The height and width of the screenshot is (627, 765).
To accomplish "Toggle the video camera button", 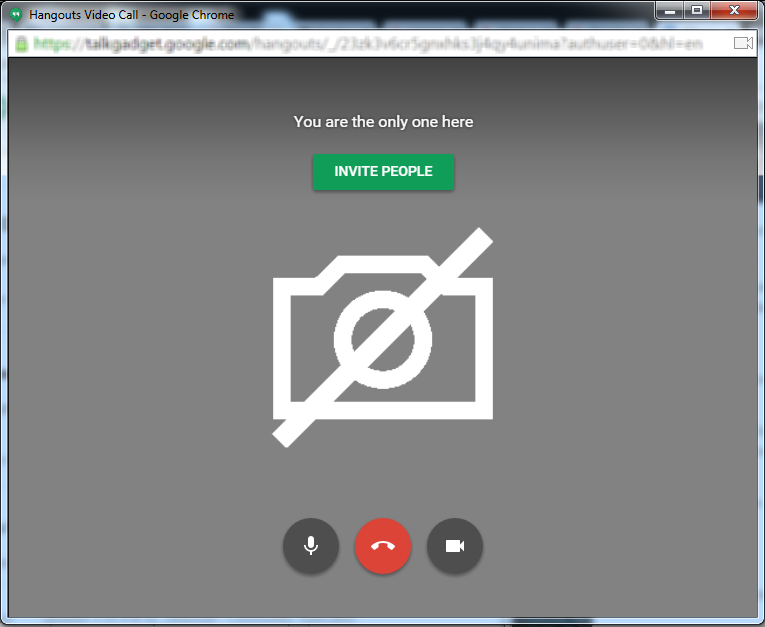I will (x=455, y=546).
